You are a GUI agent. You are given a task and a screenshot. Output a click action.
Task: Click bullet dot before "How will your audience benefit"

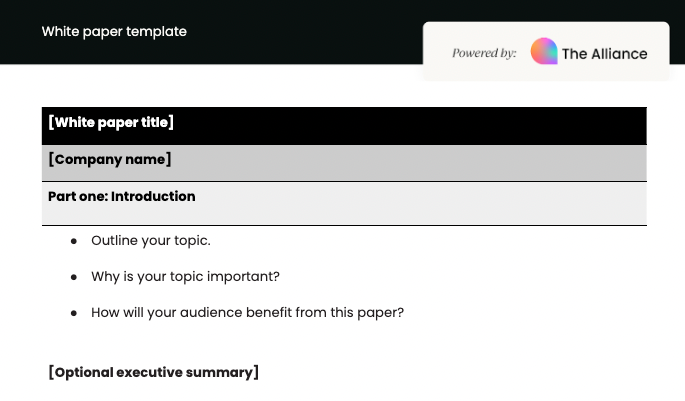tap(74, 313)
